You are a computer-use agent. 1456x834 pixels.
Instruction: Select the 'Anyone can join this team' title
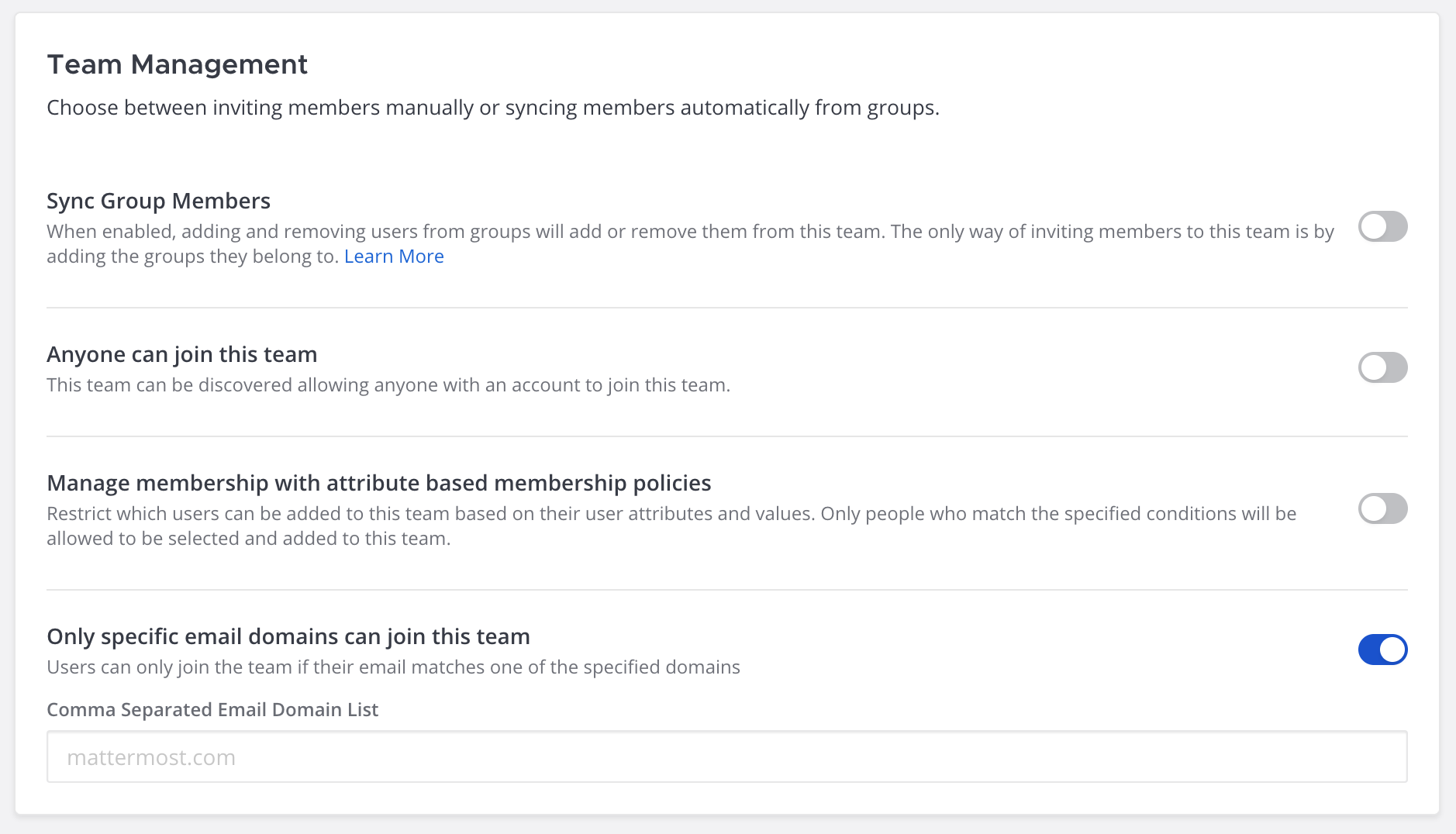(182, 354)
